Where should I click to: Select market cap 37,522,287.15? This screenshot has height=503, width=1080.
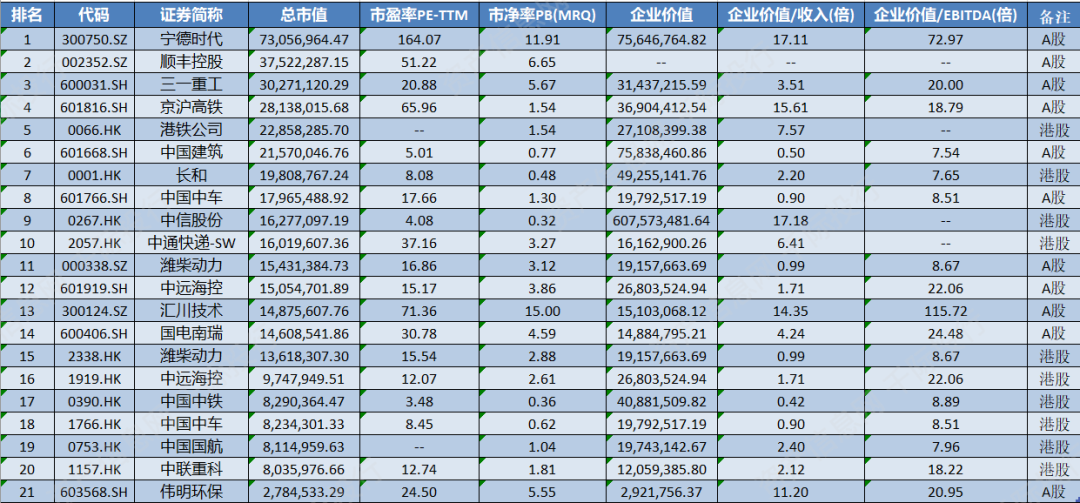pos(304,62)
